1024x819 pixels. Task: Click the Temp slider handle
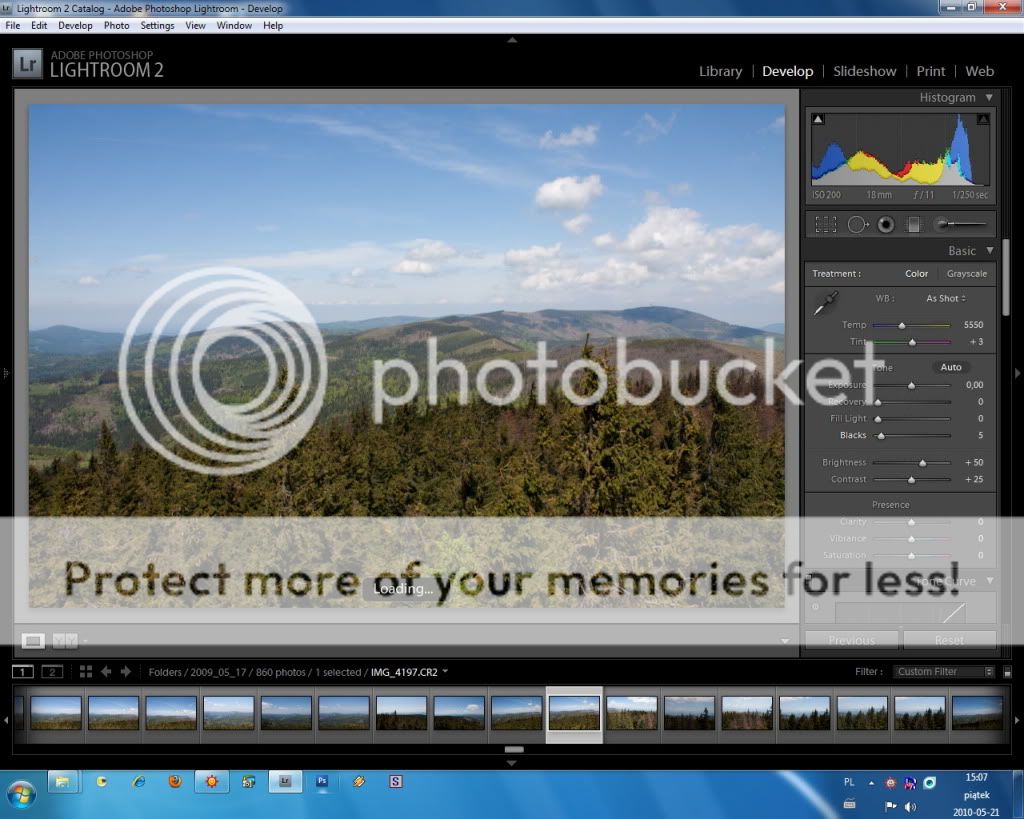pyautogui.click(x=902, y=325)
